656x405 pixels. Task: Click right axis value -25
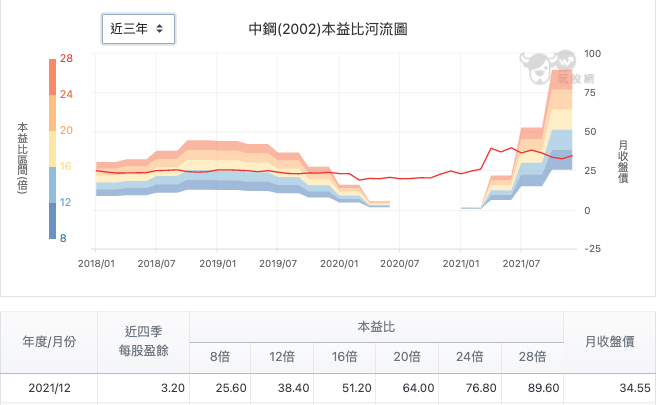[592, 249]
